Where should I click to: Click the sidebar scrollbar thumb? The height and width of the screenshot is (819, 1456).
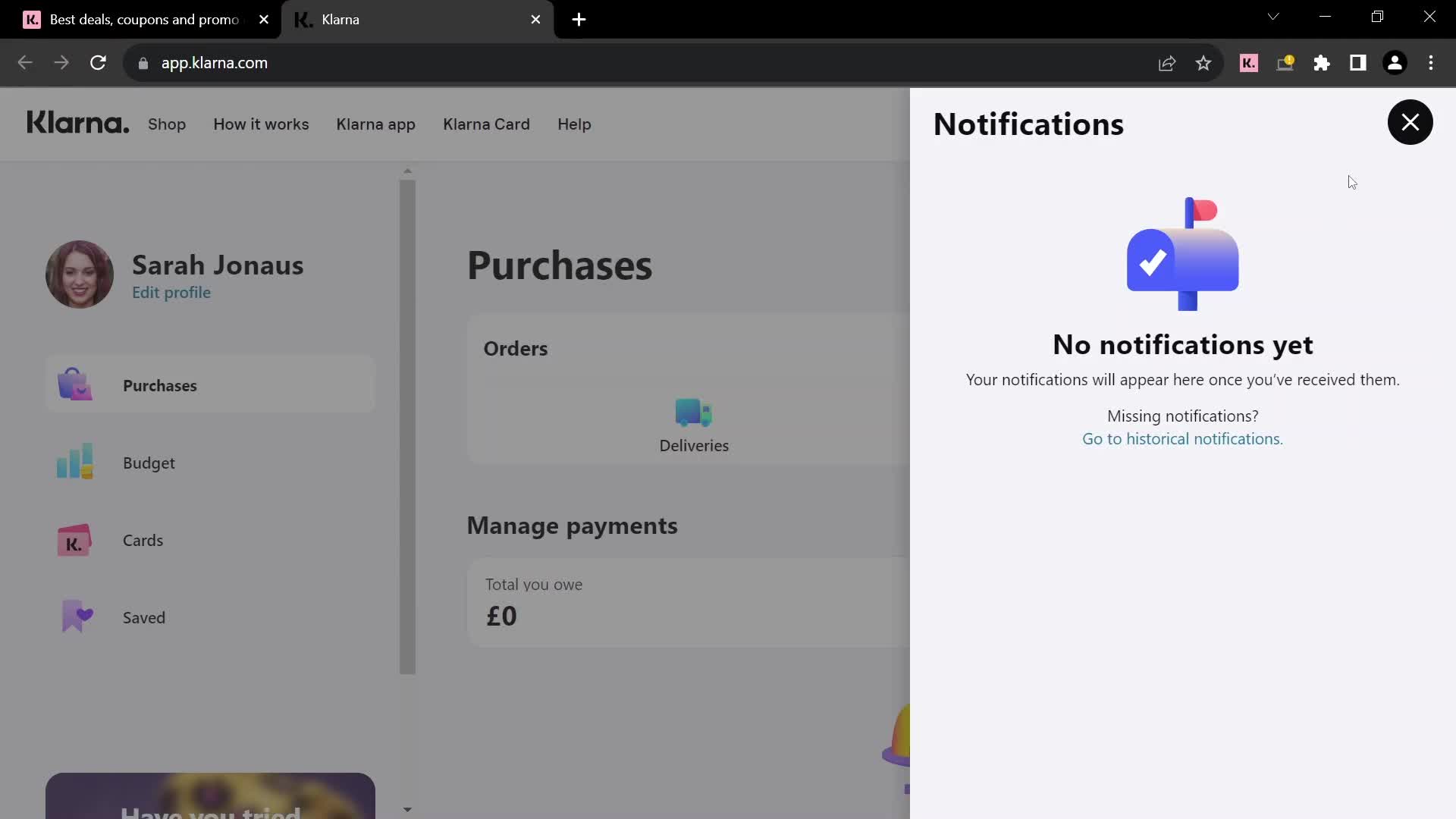(407, 427)
